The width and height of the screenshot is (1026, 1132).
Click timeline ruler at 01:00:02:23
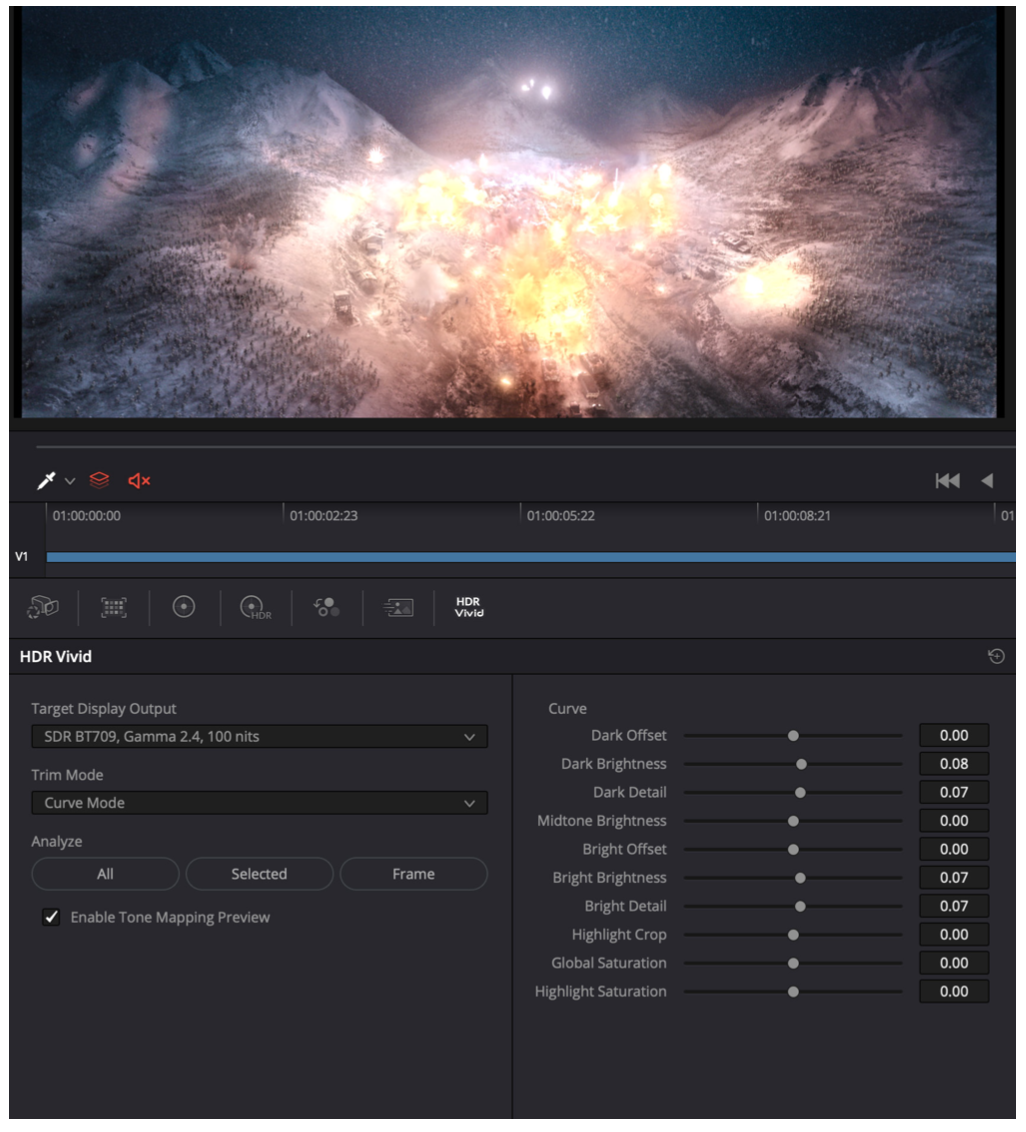pyautogui.click(x=323, y=515)
